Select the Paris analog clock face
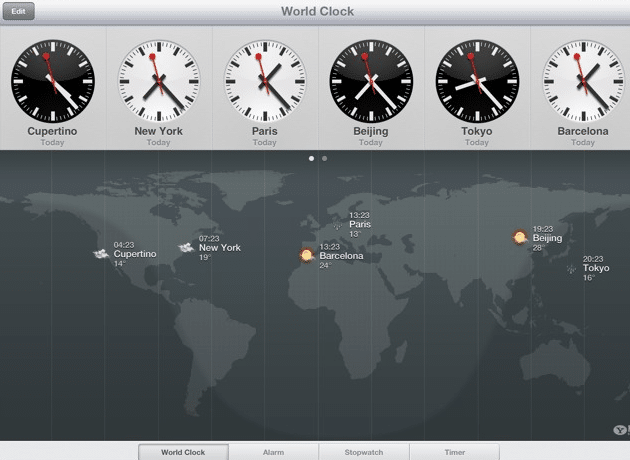 265,81
